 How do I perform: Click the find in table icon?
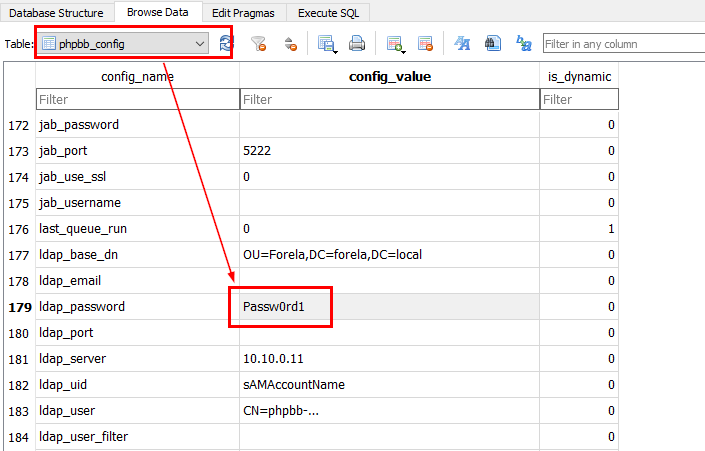click(492, 44)
